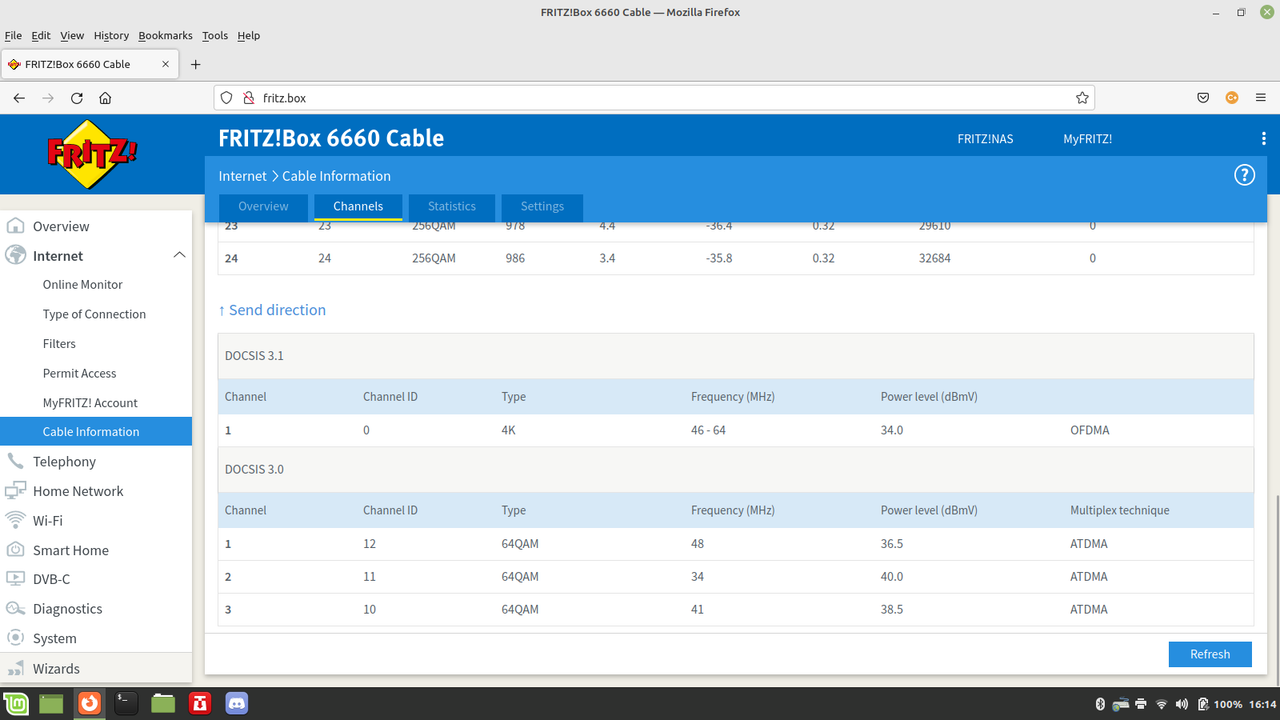Launch Firefox from the taskbar

89,704
